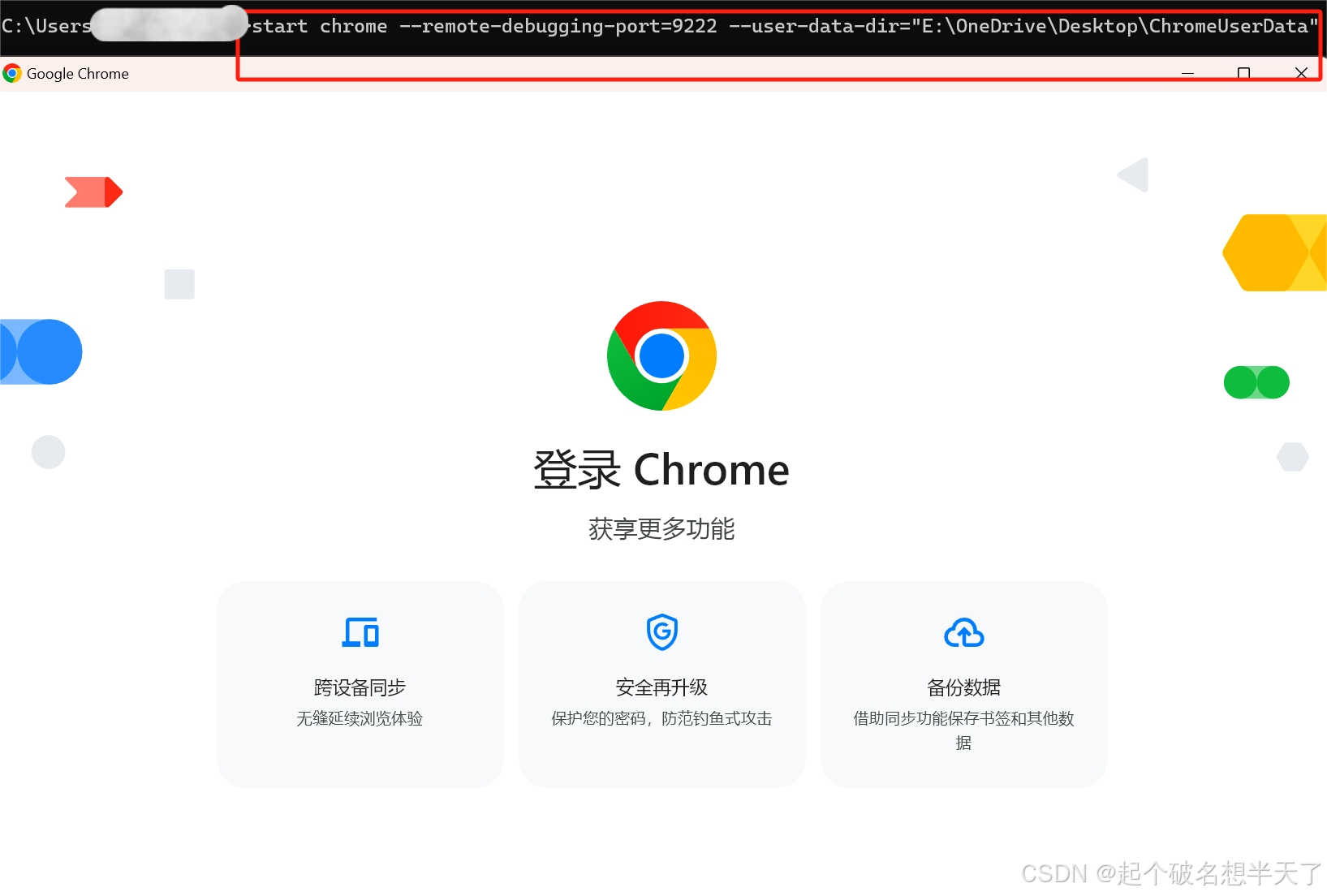Viewport: 1327px width, 896px height.
Task: Click the large Chrome logo
Action: 661,355
